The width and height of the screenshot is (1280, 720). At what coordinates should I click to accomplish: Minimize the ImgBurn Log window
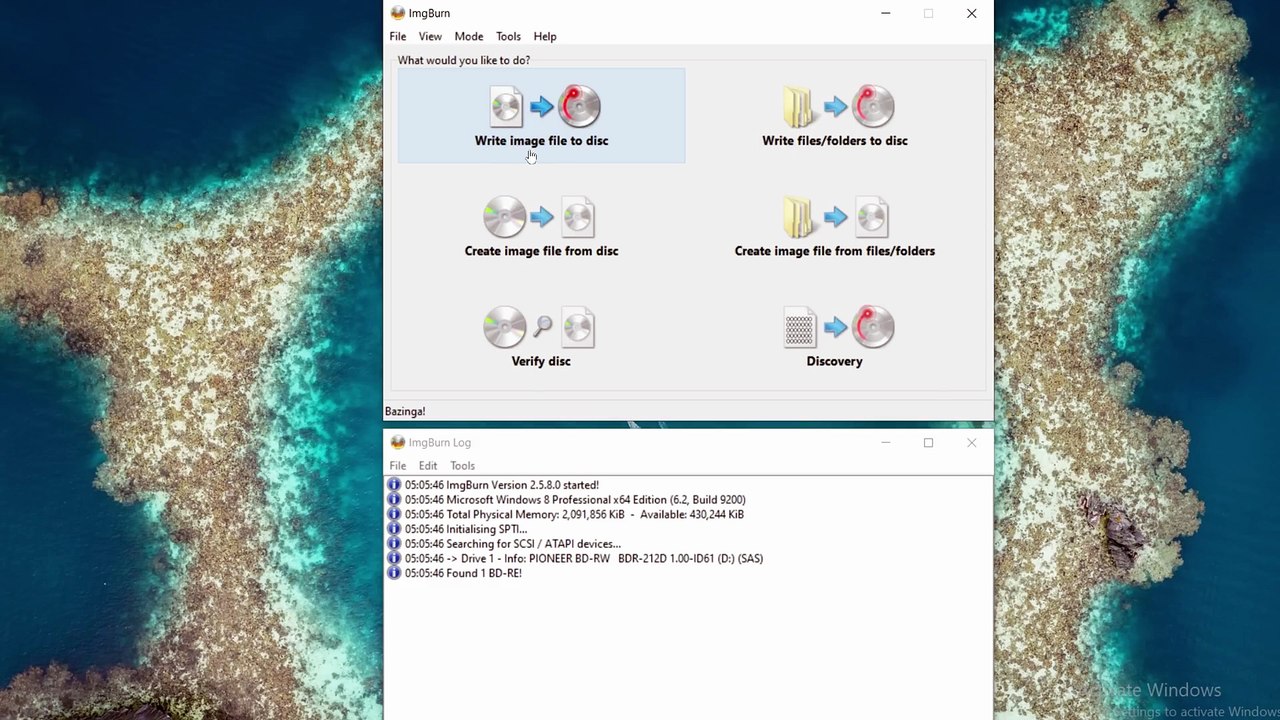885,442
